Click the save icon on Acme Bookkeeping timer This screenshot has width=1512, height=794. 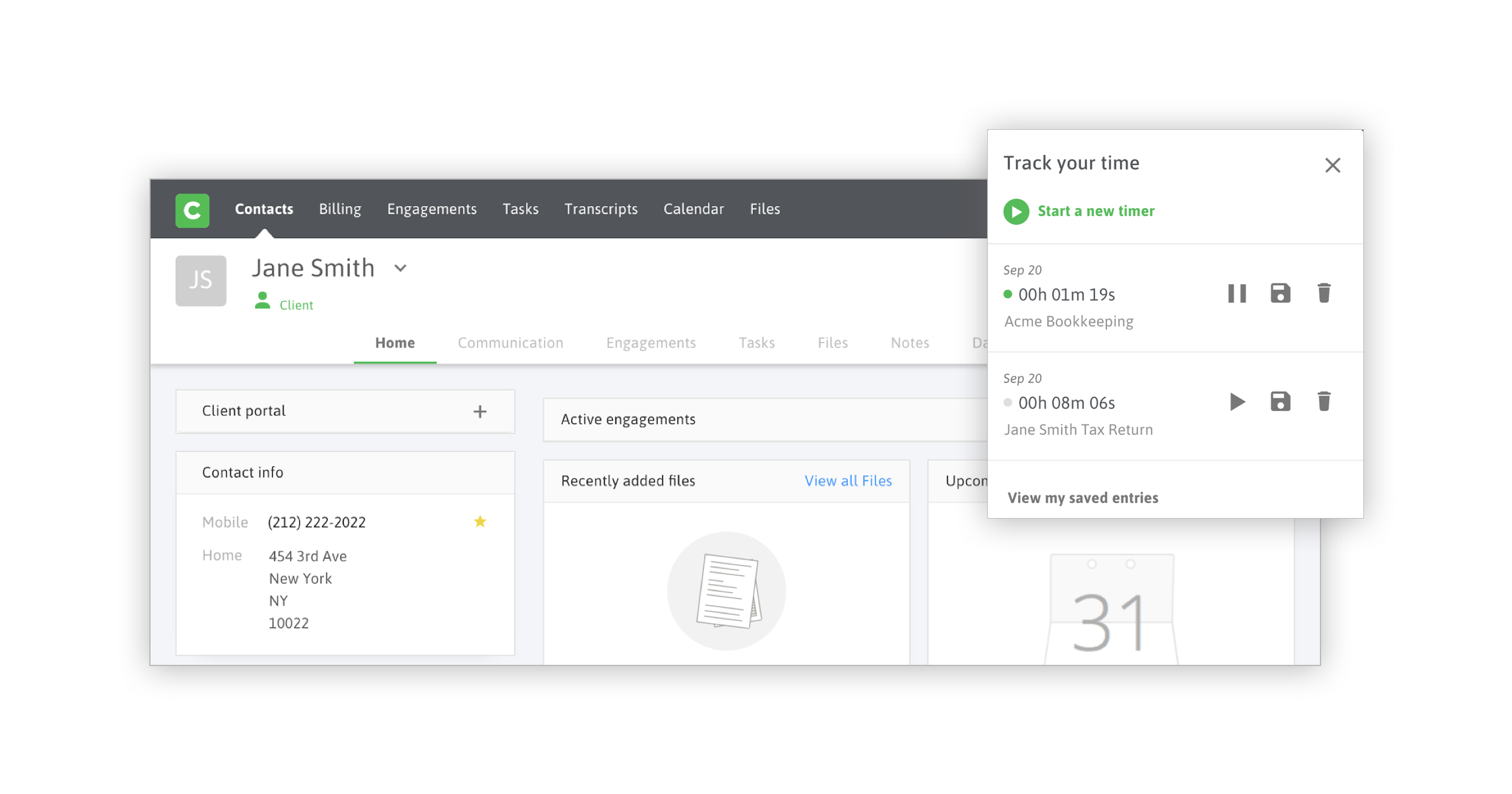pyautogui.click(x=1280, y=293)
